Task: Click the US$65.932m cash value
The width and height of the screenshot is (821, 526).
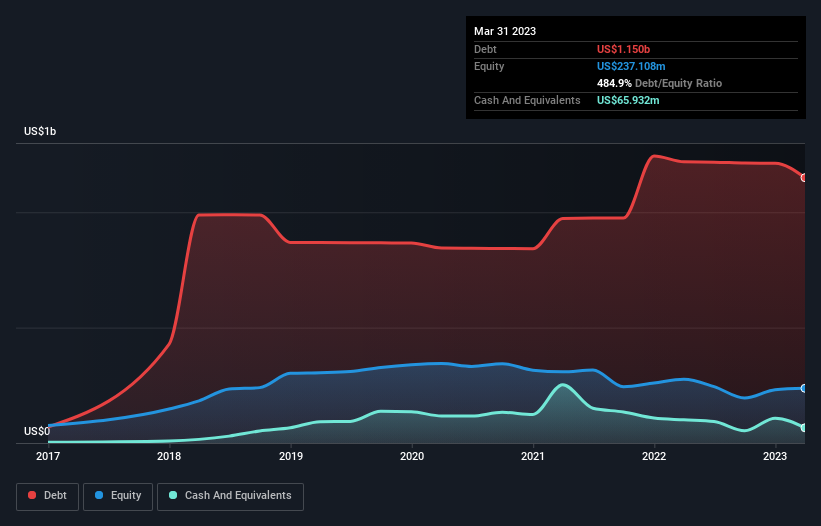Action: click(628, 100)
